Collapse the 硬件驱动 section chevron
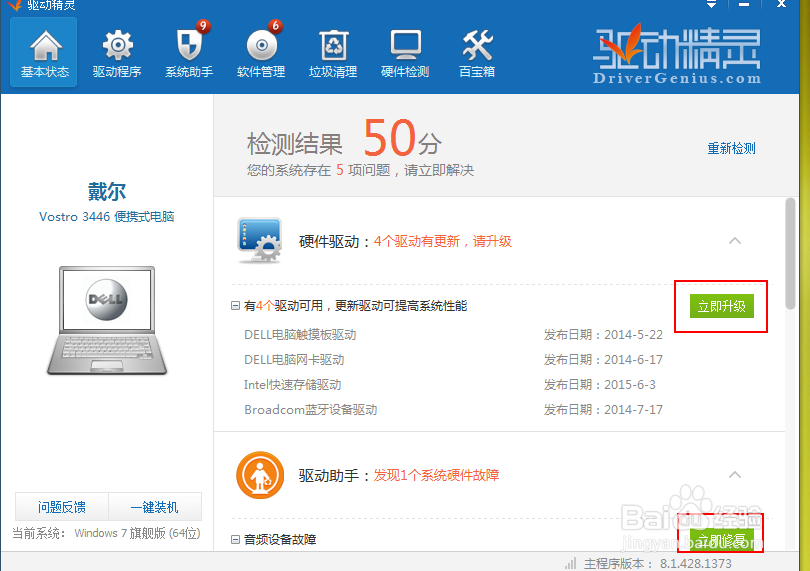This screenshot has width=810, height=571. (735, 241)
